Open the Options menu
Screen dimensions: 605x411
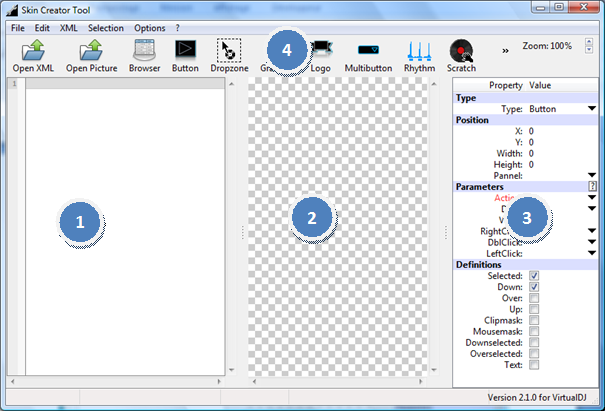tap(150, 28)
